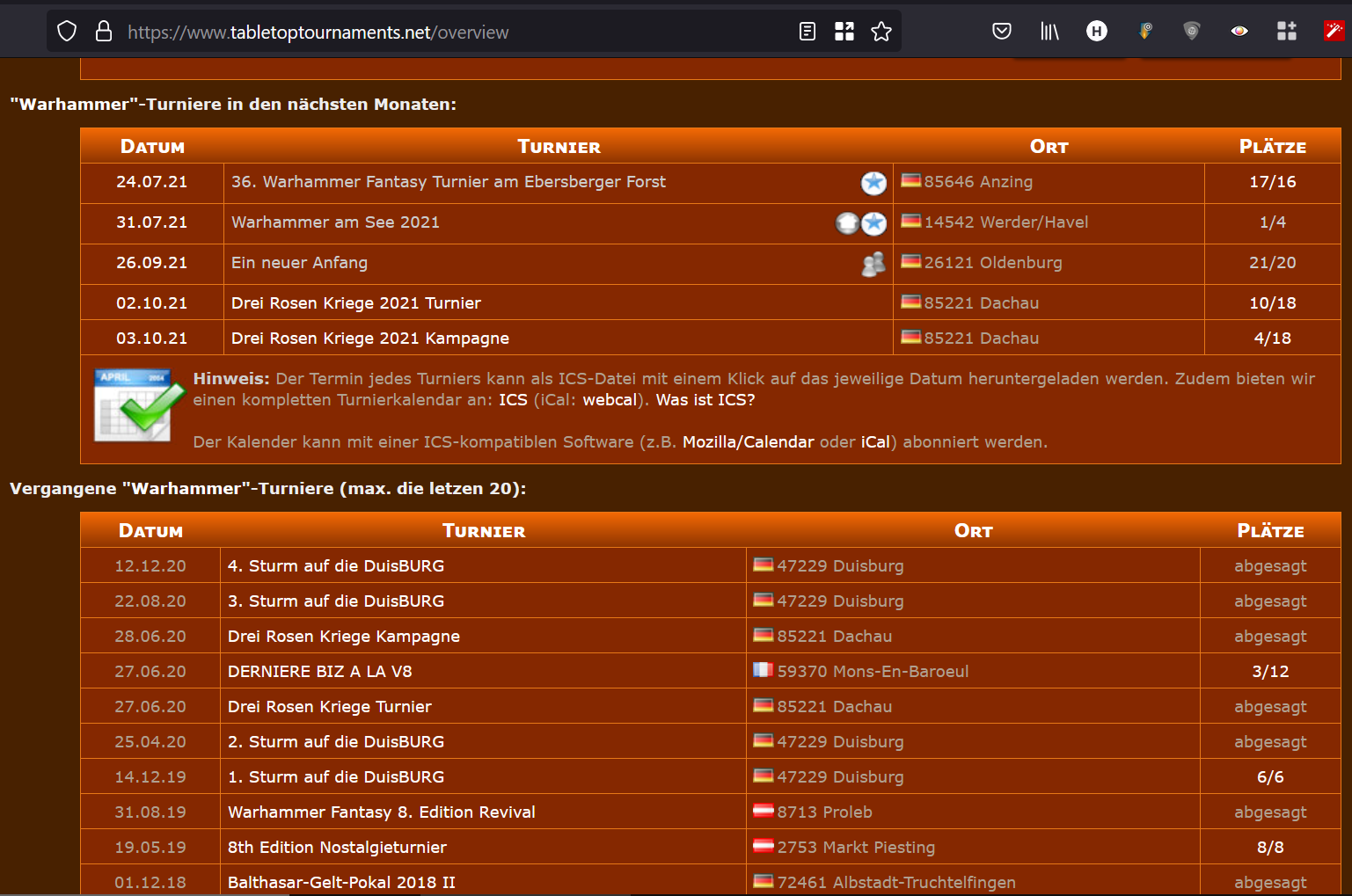Image resolution: width=1352 pixels, height=896 pixels.
Task: Save page to Pocket
Action: [1001, 32]
